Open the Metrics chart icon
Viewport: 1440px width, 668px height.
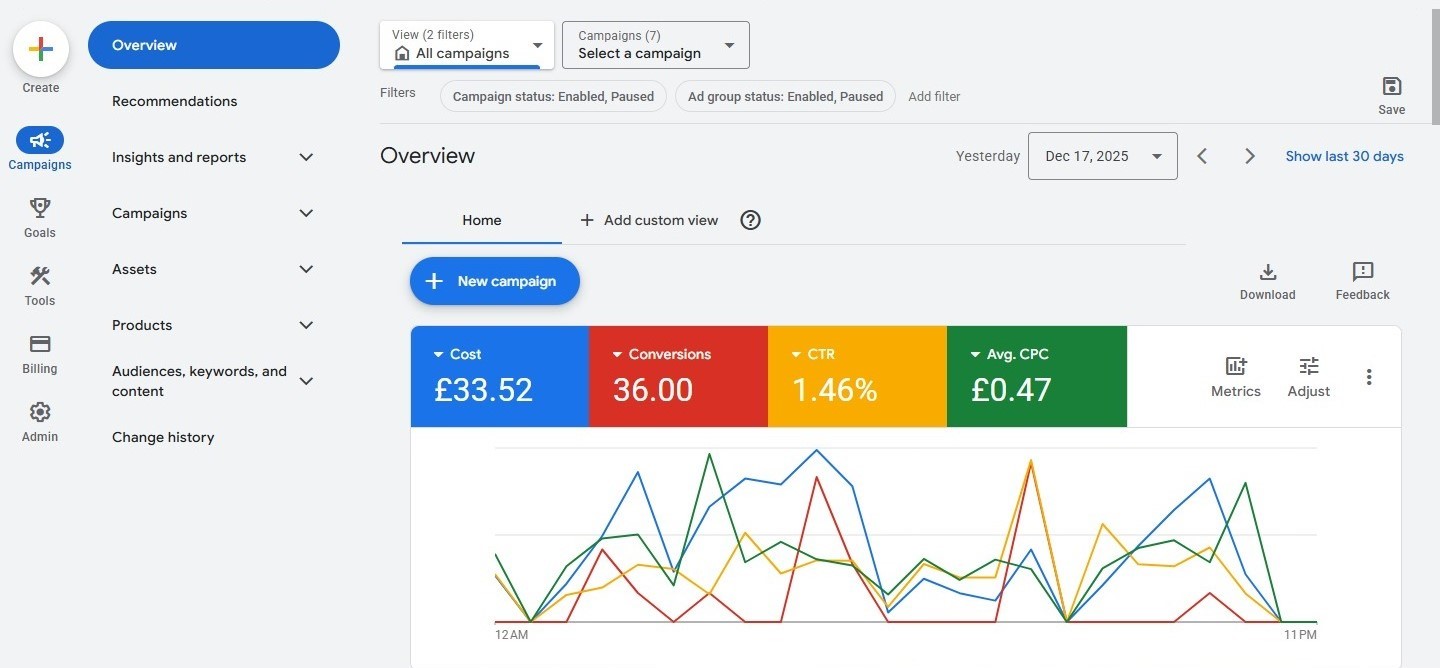click(x=1236, y=366)
